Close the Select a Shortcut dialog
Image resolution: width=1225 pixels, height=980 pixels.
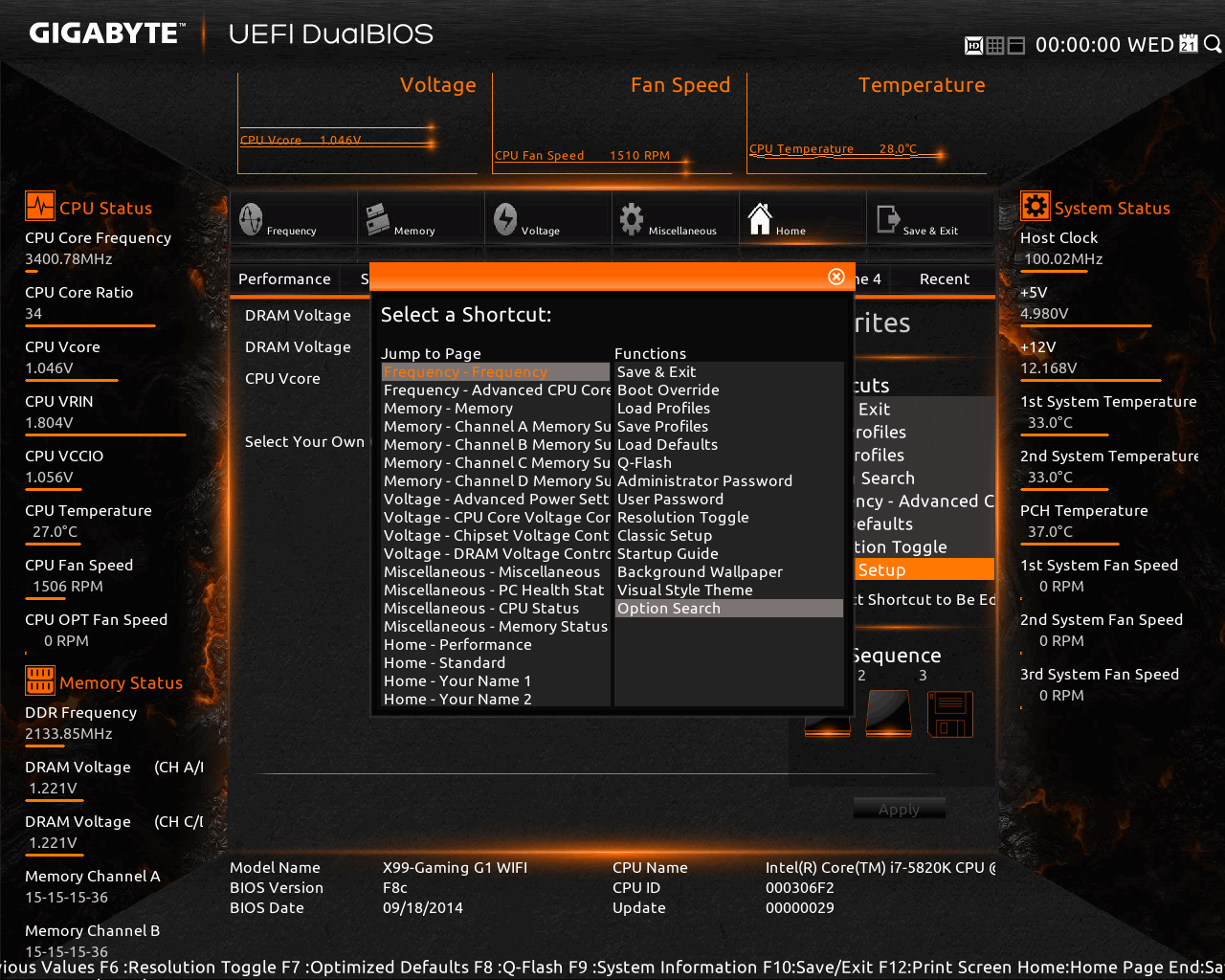[x=835, y=277]
